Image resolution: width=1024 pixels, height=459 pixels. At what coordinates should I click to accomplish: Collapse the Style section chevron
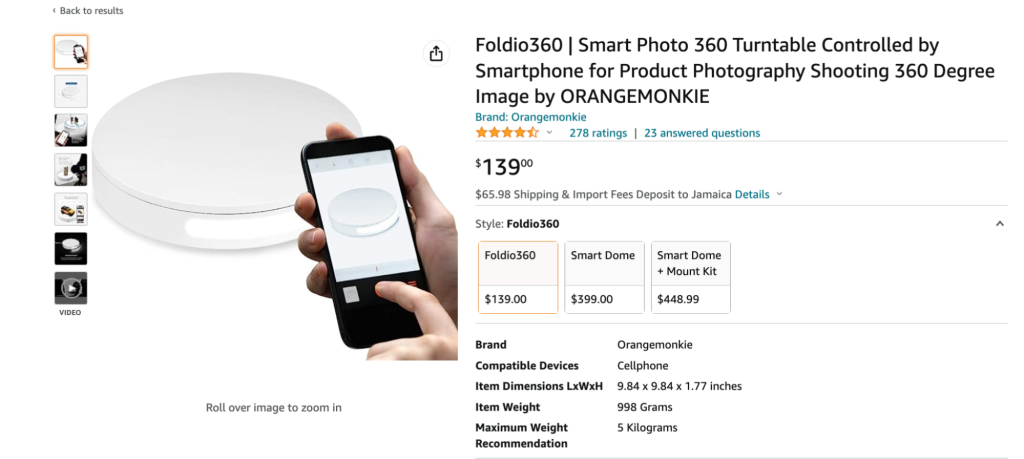point(999,224)
